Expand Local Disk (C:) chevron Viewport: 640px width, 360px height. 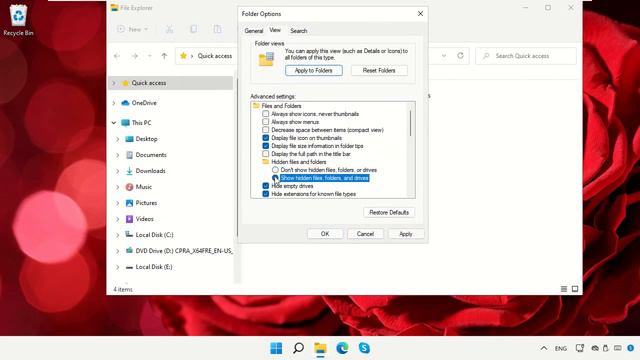pos(118,235)
